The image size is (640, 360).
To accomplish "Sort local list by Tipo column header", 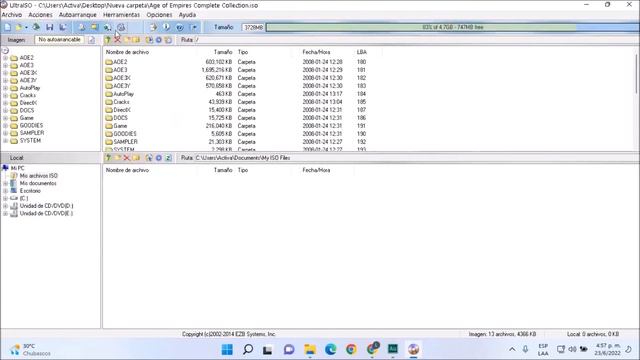I will coord(243,170).
